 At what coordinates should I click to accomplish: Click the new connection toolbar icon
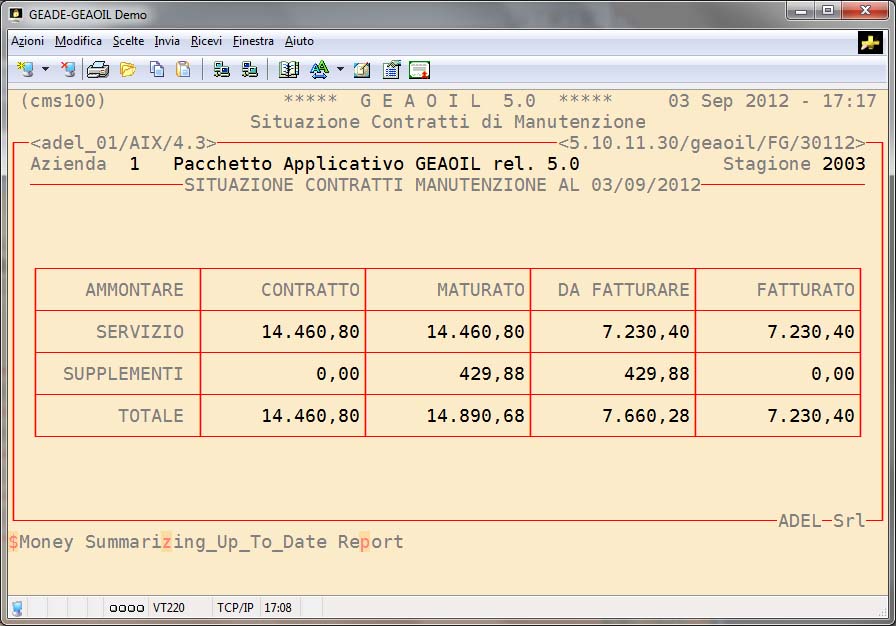(25, 69)
